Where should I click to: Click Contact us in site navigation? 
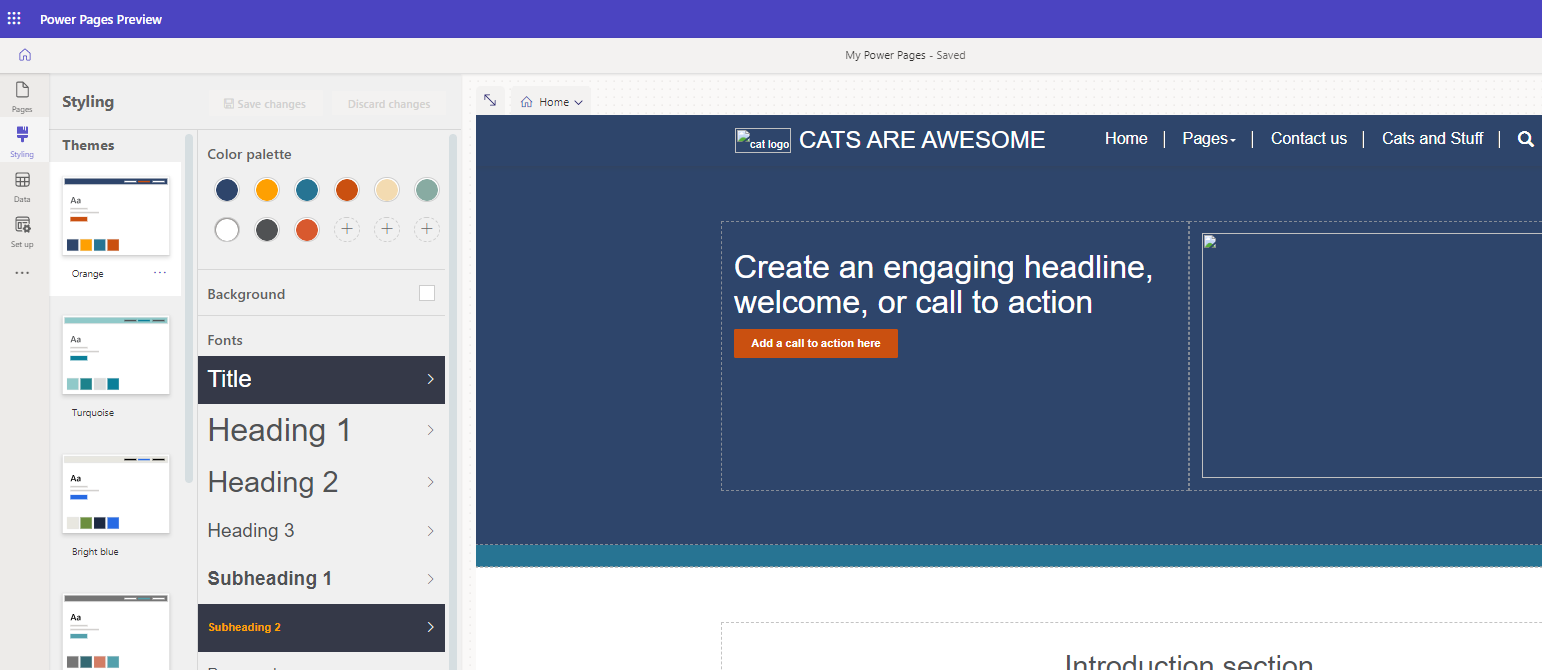pyautogui.click(x=1308, y=139)
